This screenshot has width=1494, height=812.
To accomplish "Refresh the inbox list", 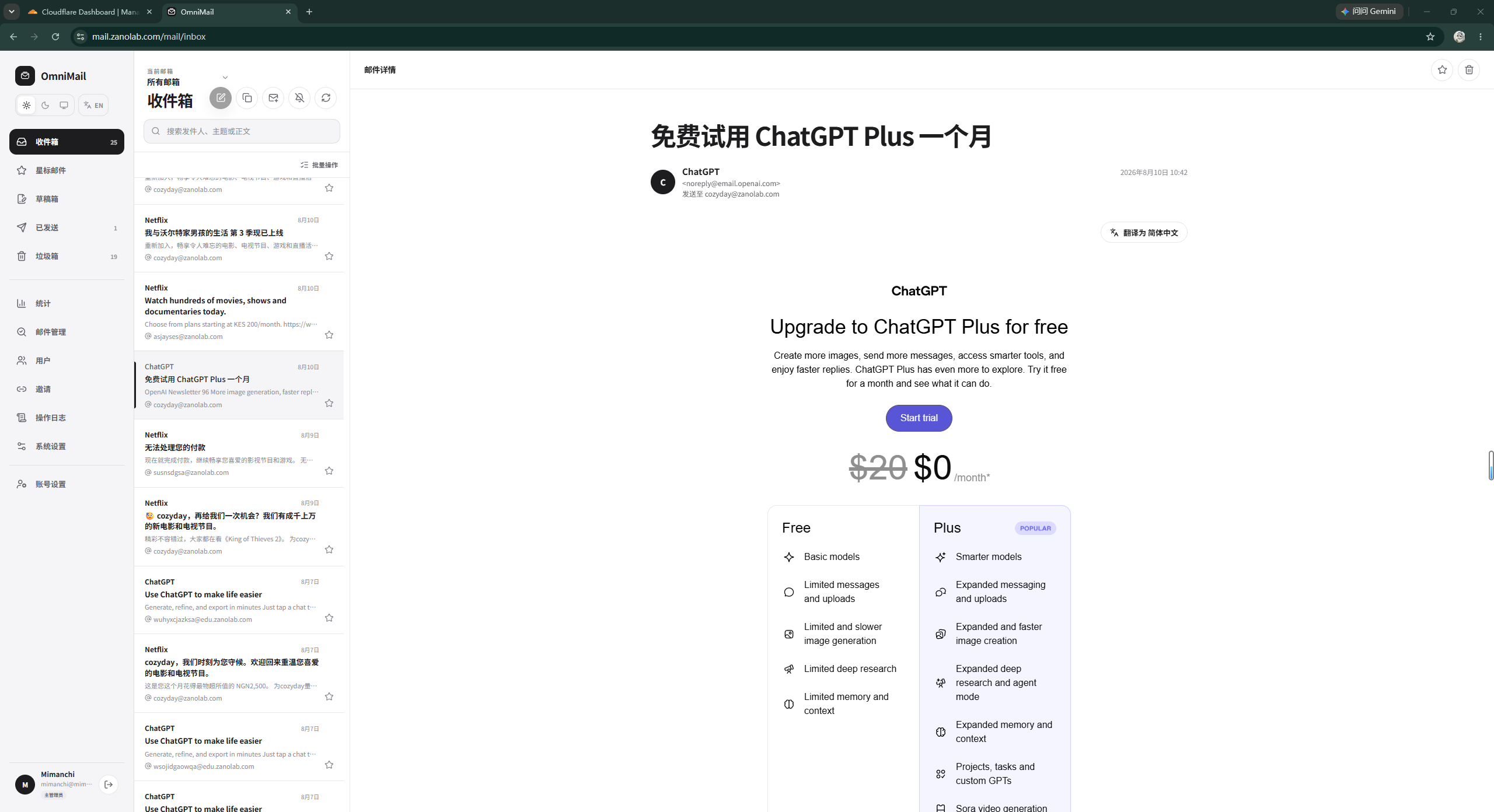I will click(326, 98).
